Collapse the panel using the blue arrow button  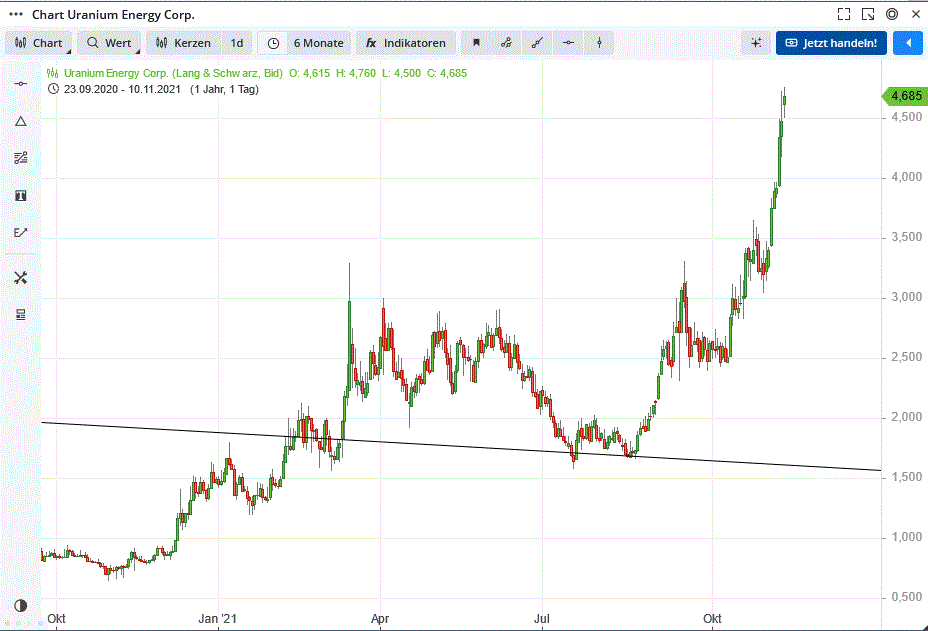point(907,43)
